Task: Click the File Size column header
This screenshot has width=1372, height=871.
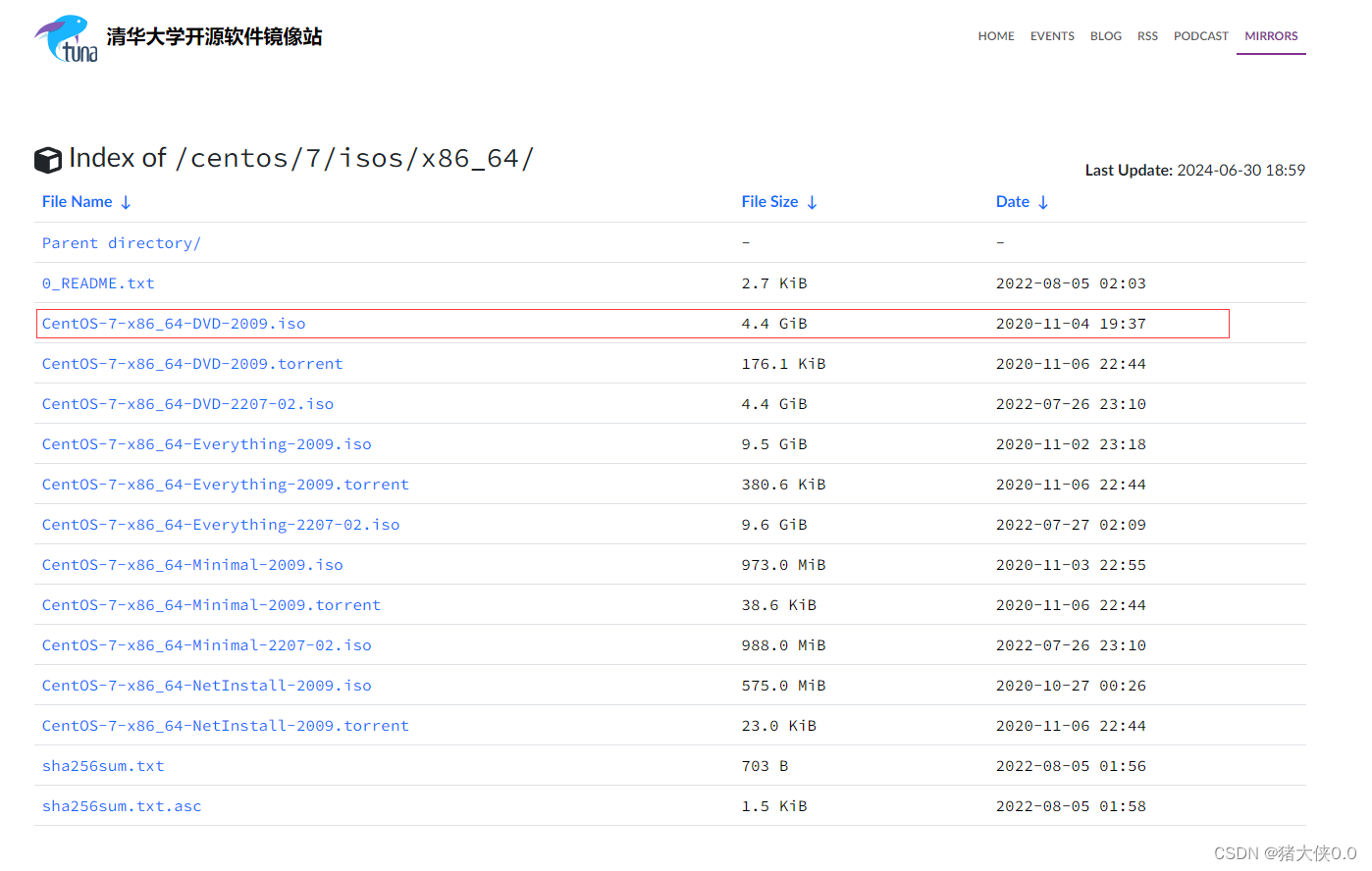Action: [769, 202]
